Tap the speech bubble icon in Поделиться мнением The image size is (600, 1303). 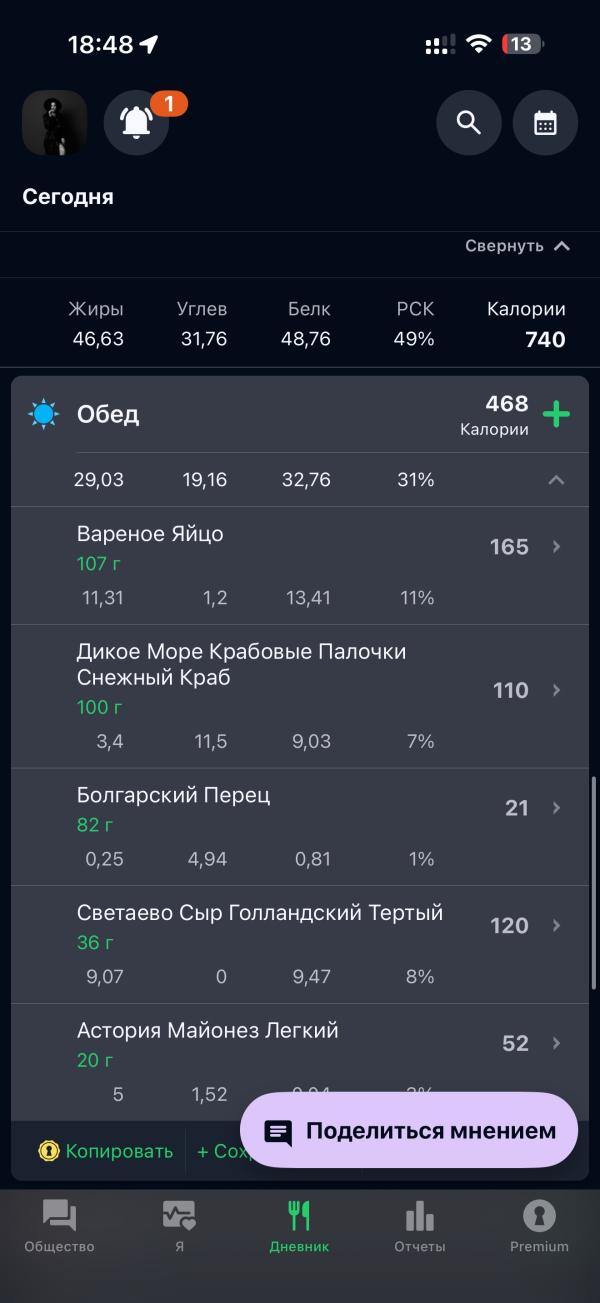(x=278, y=1132)
